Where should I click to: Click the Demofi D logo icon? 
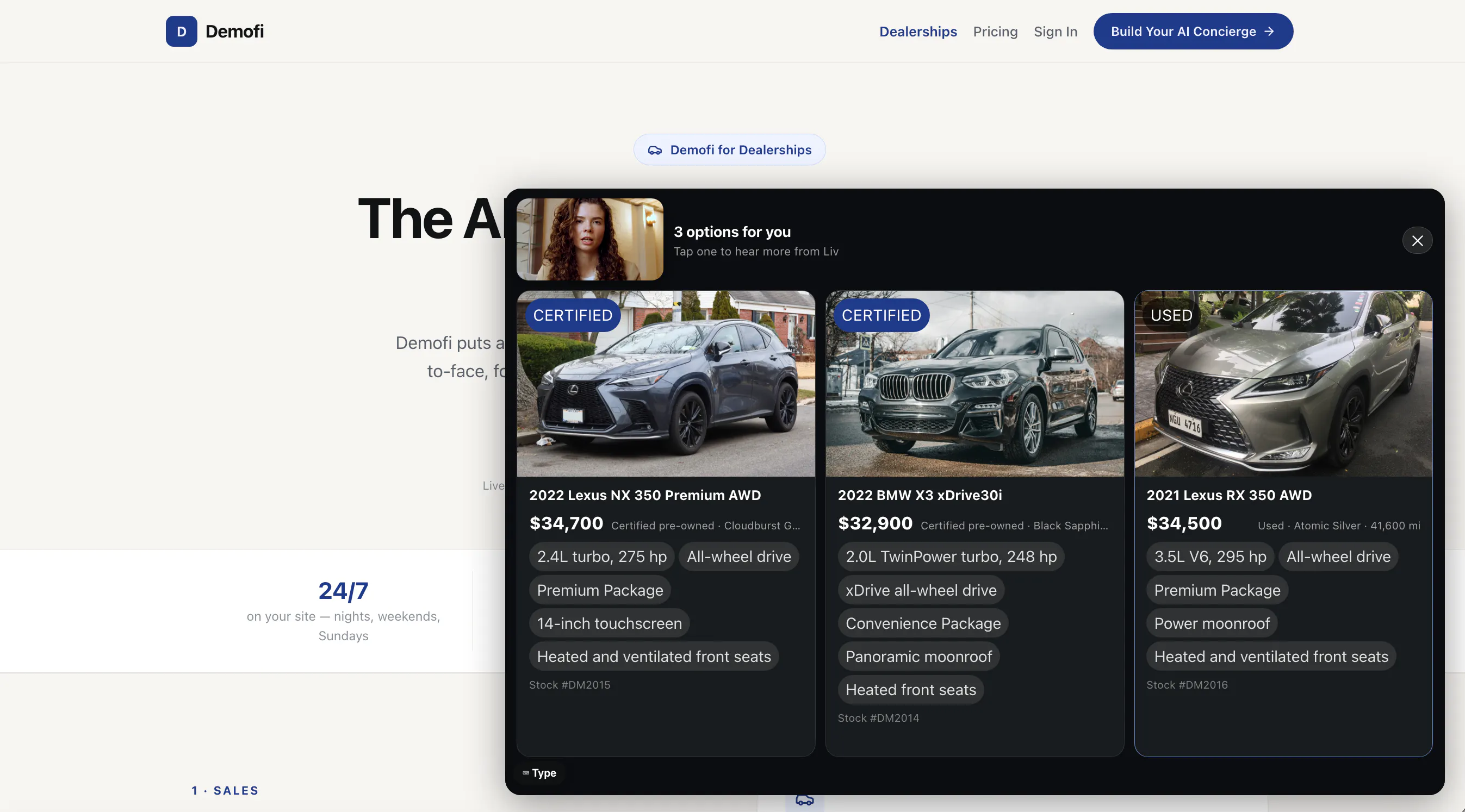click(182, 32)
